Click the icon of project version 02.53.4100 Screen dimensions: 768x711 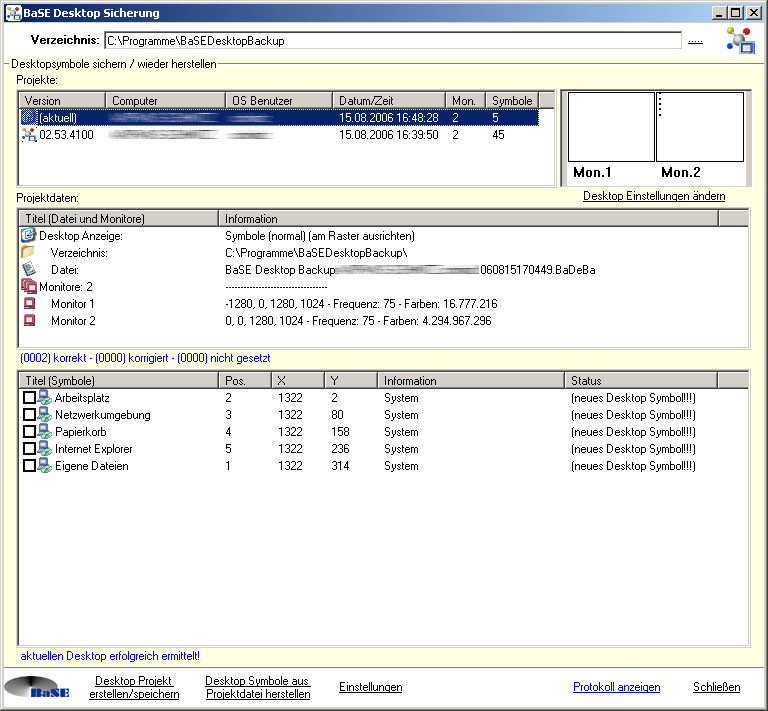[28, 135]
